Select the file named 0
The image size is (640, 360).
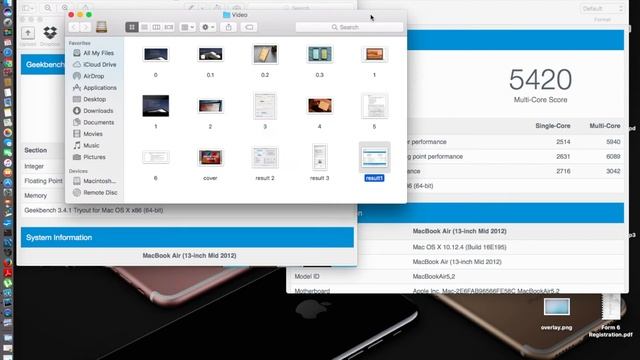tap(156, 54)
